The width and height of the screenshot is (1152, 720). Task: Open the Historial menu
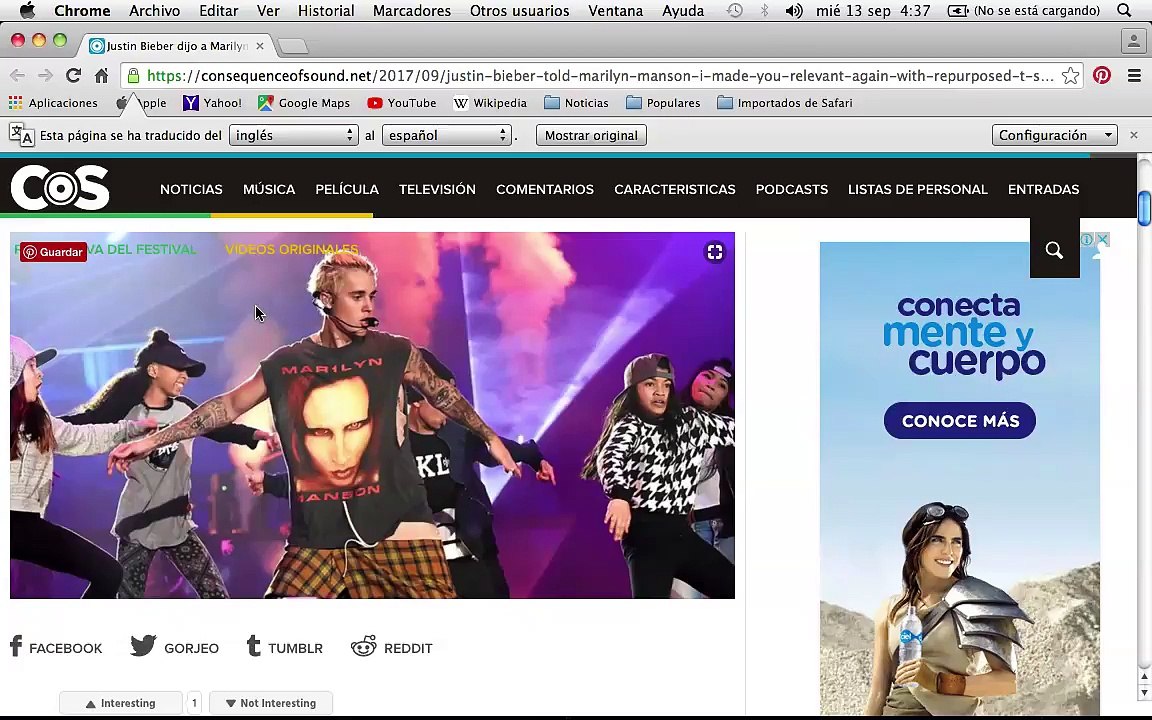(326, 10)
